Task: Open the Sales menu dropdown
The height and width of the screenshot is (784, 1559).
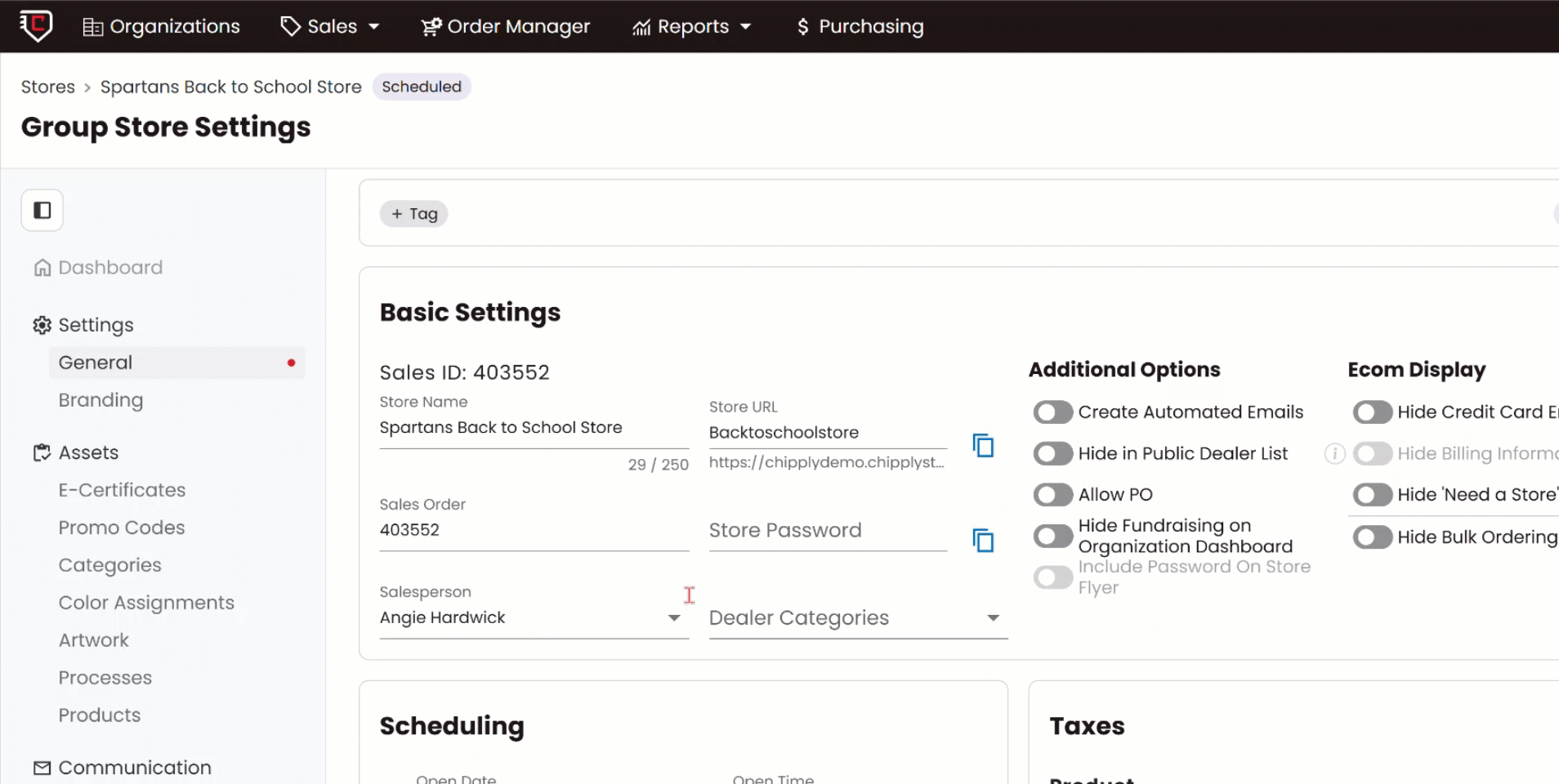Action: [330, 26]
